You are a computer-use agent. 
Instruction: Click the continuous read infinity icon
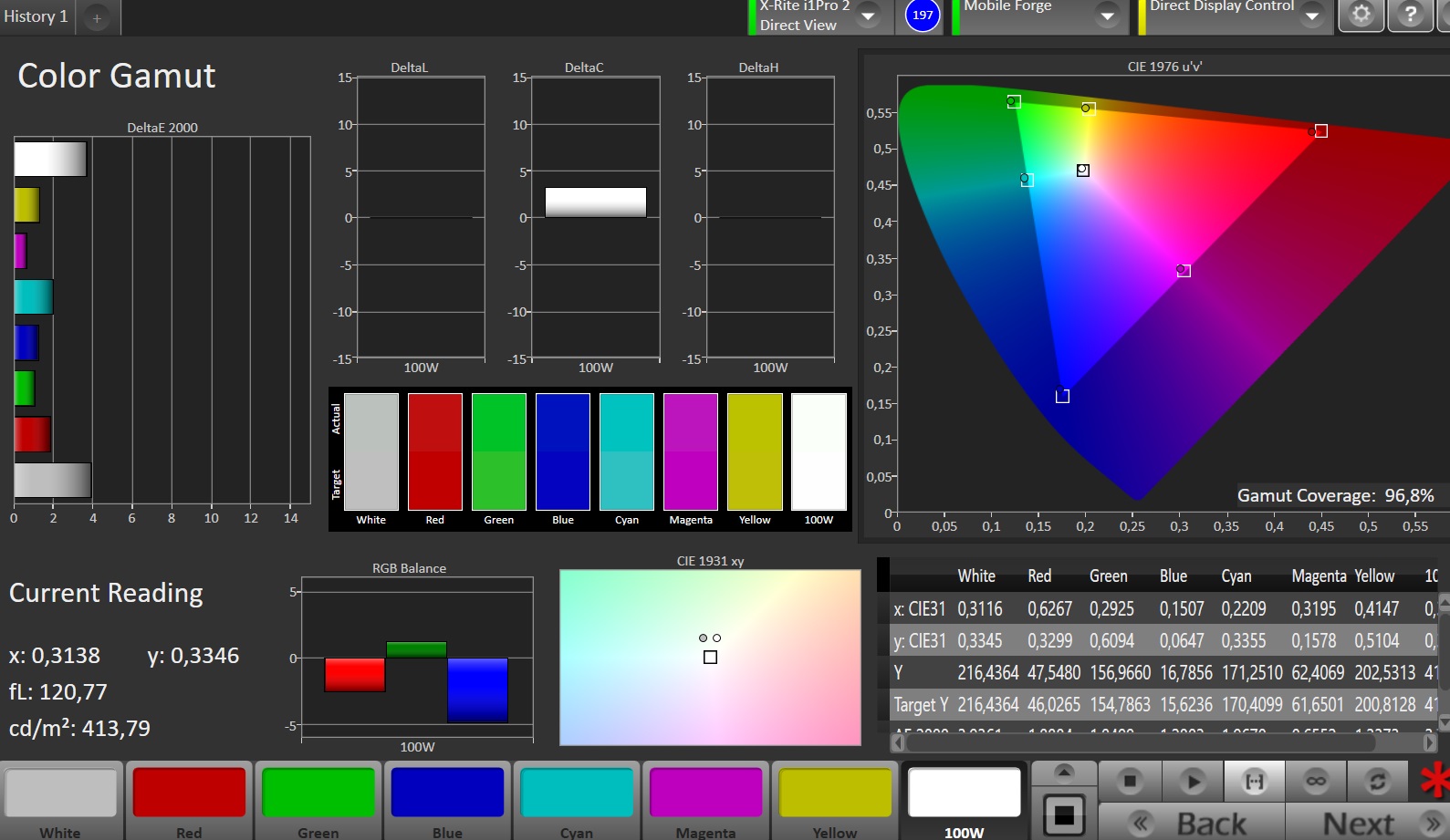click(x=1316, y=782)
